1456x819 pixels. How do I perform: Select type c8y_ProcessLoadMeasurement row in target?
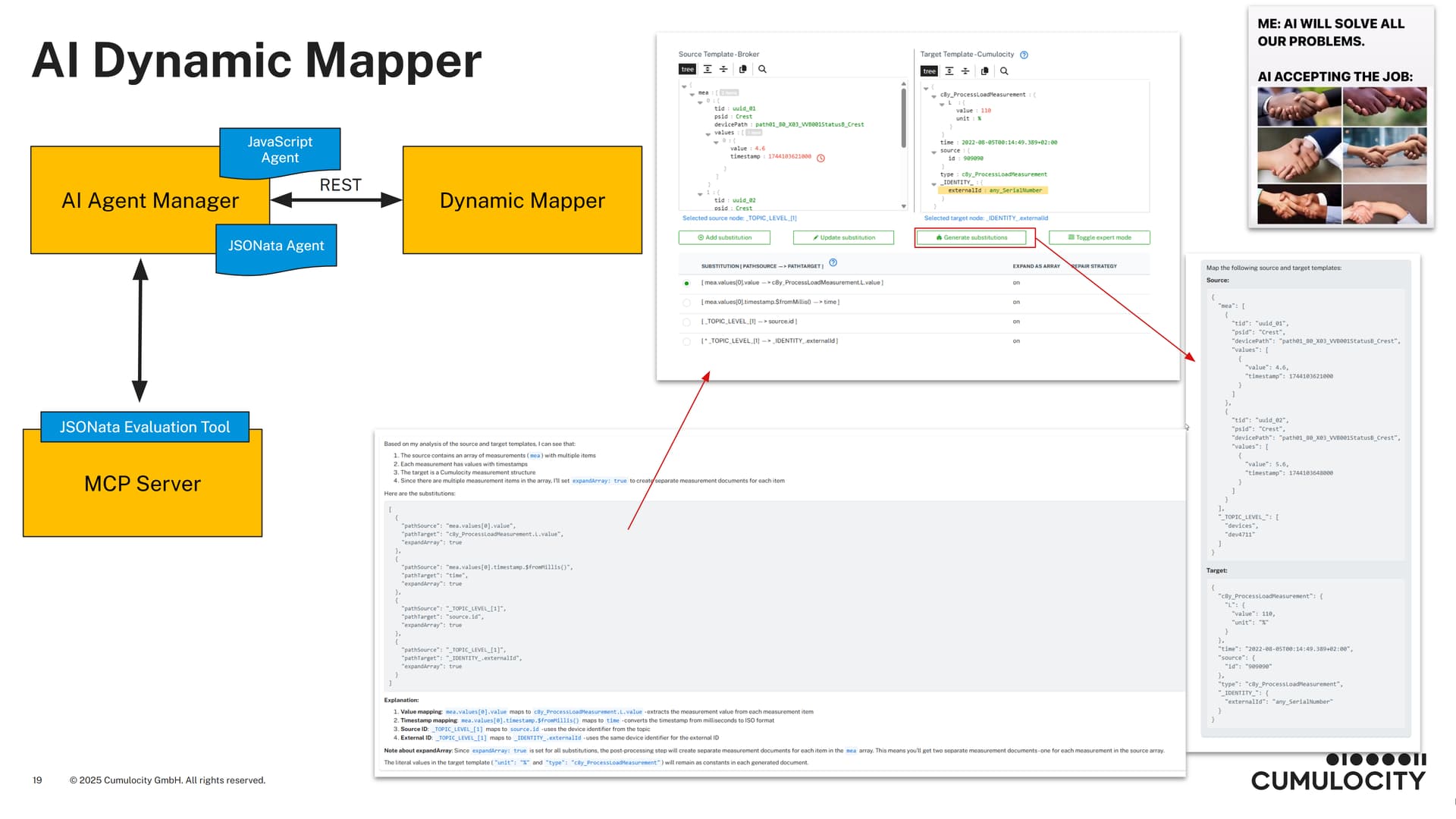pyautogui.click(x=993, y=174)
